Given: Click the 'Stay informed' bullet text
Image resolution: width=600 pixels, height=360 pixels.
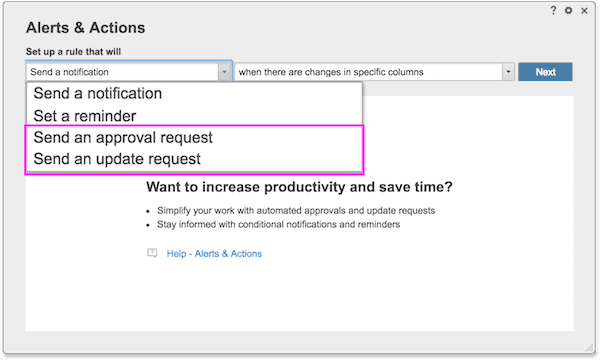Looking at the screenshot, I should pyautogui.click(x=279, y=224).
